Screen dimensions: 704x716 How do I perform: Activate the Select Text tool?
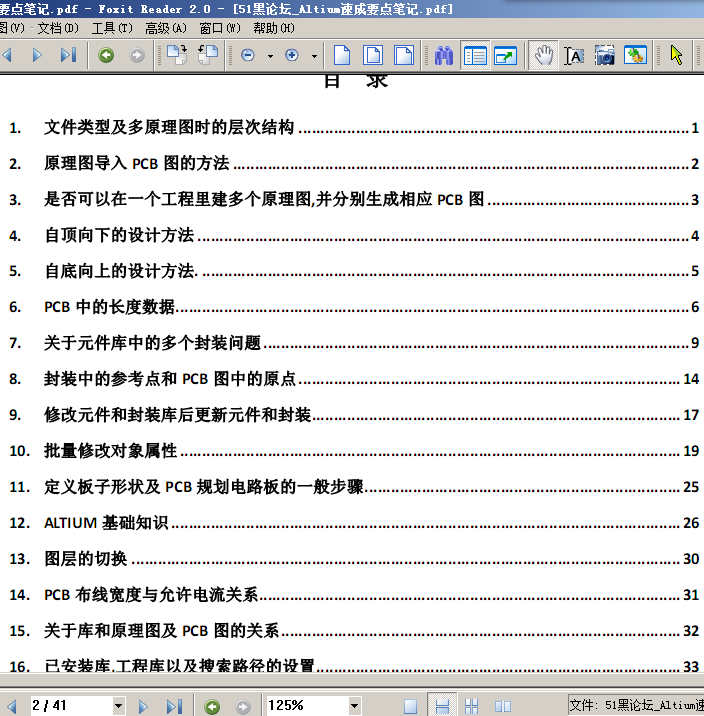pyautogui.click(x=574, y=56)
